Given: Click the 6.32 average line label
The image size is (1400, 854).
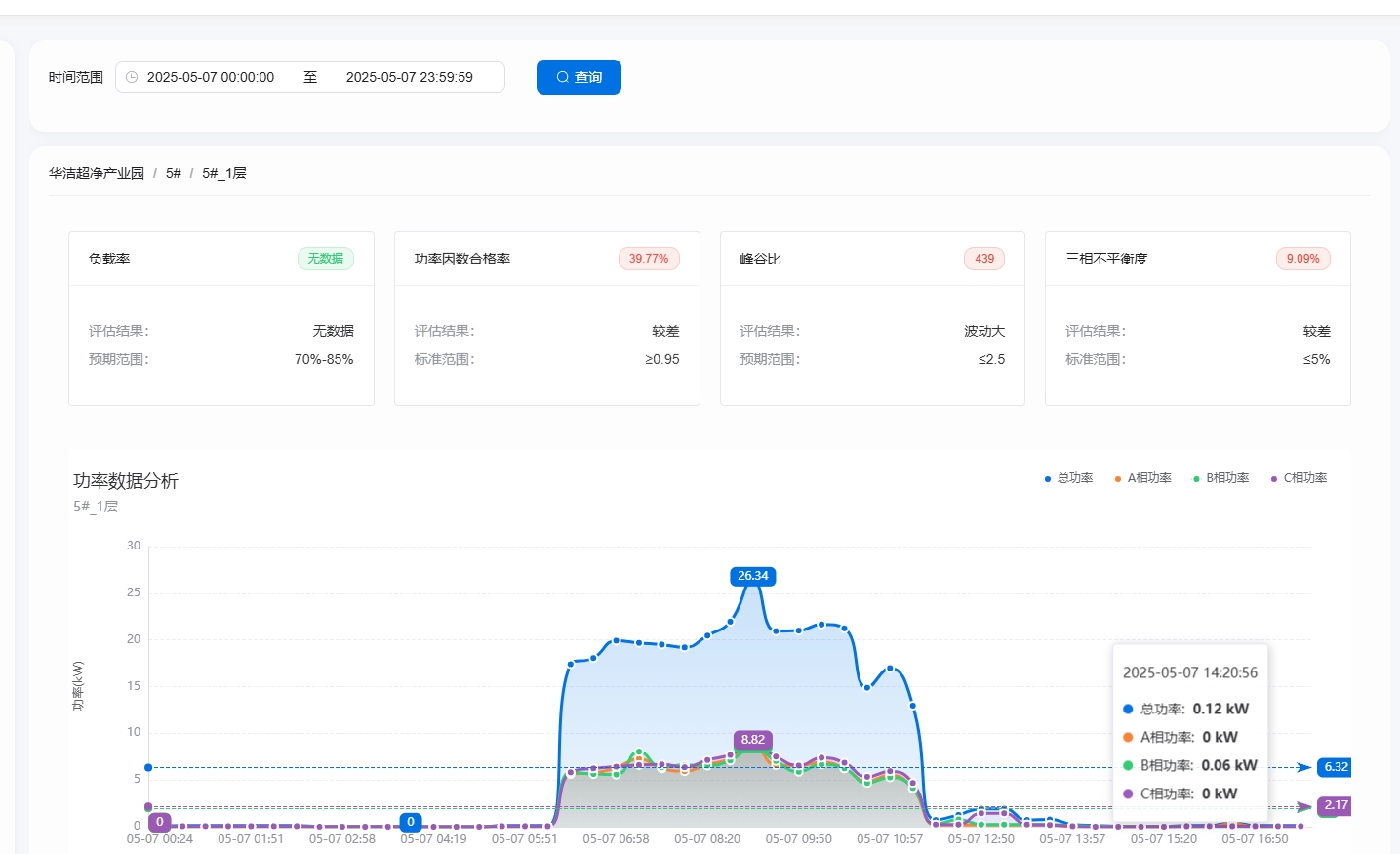Looking at the screenshot, I should coord(1335,767).
